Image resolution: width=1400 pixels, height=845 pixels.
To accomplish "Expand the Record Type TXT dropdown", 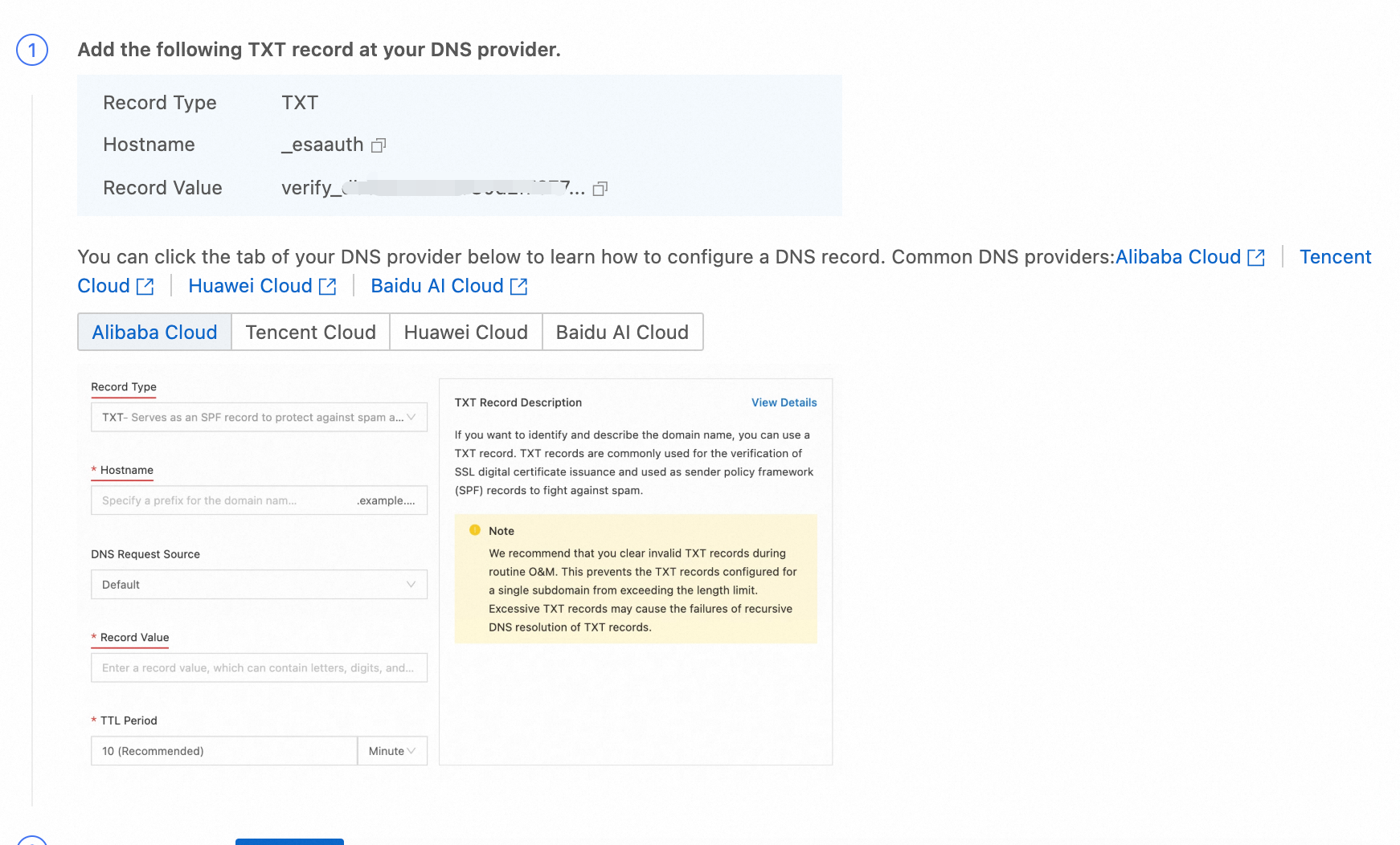I will pyautogui.click(x=259, y=418).
